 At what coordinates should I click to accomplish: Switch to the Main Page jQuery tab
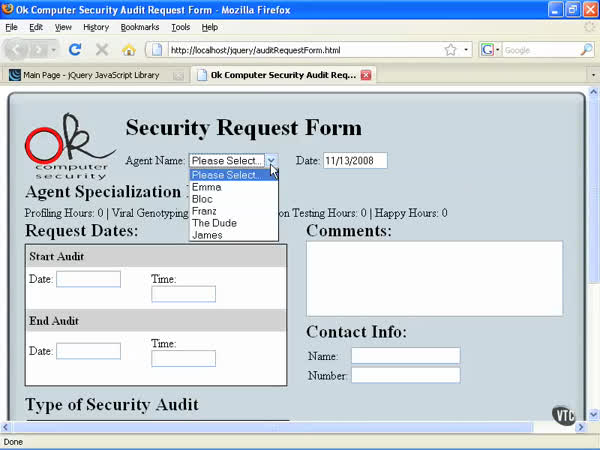pyautogui.click(x=90, y=75)
